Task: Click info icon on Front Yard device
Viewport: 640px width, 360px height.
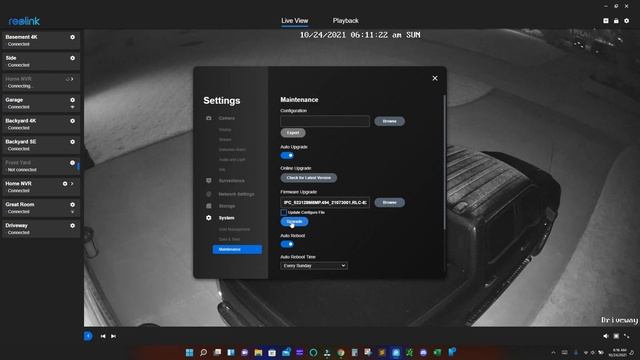Action: tap(72, 162)
